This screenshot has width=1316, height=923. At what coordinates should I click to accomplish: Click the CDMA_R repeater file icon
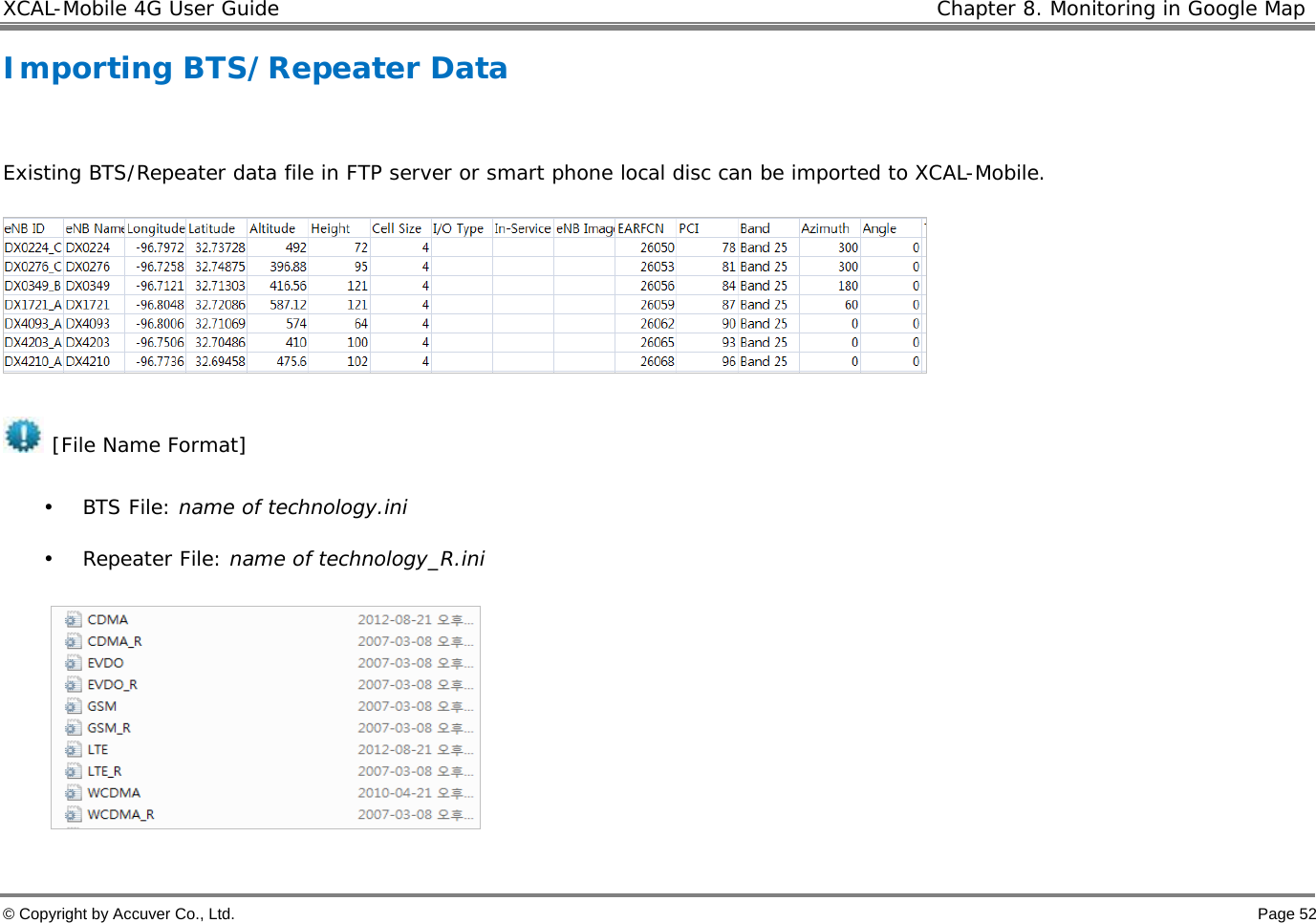click(74, 640)
